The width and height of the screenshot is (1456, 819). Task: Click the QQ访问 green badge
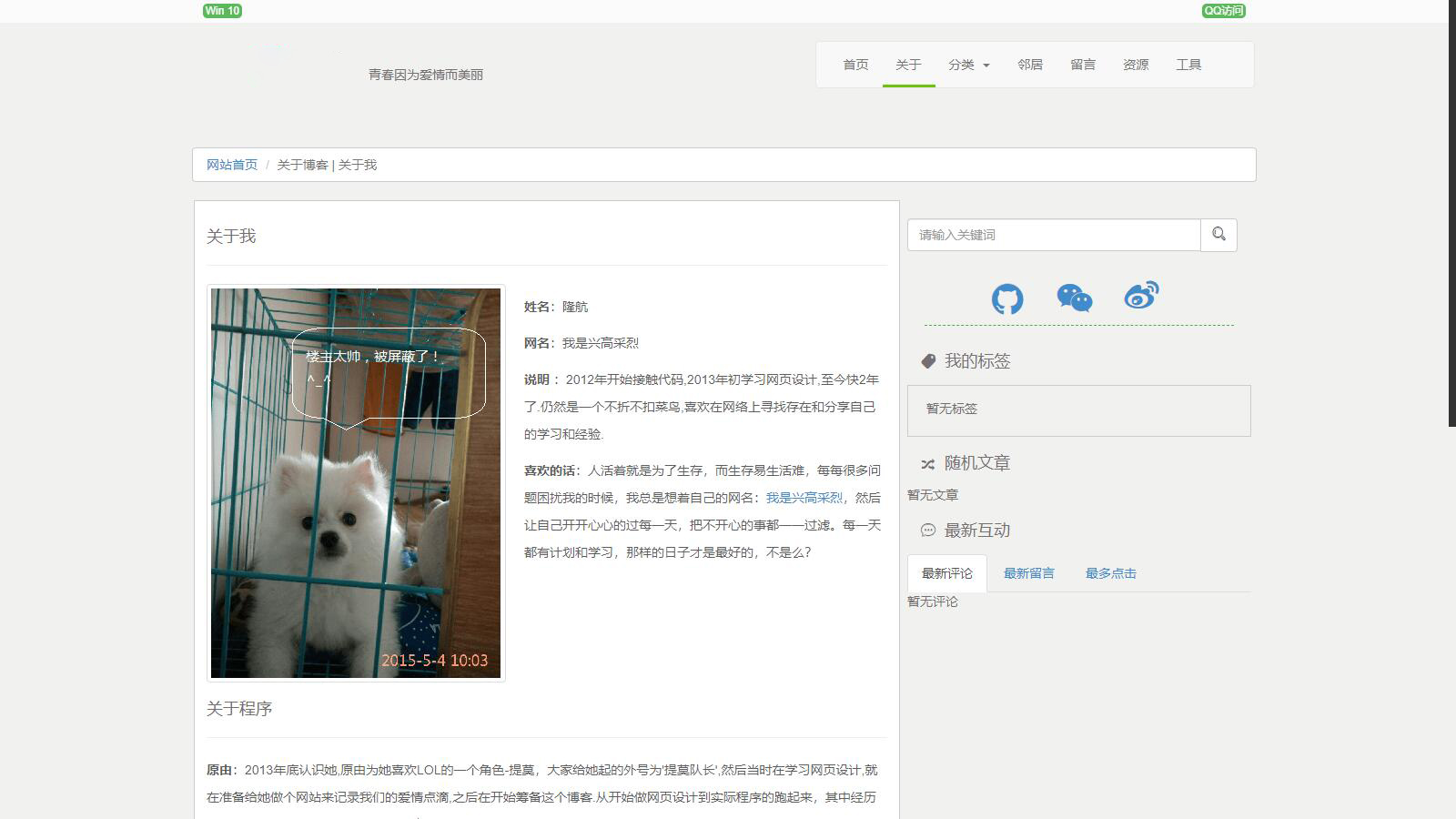point(1224,11)
